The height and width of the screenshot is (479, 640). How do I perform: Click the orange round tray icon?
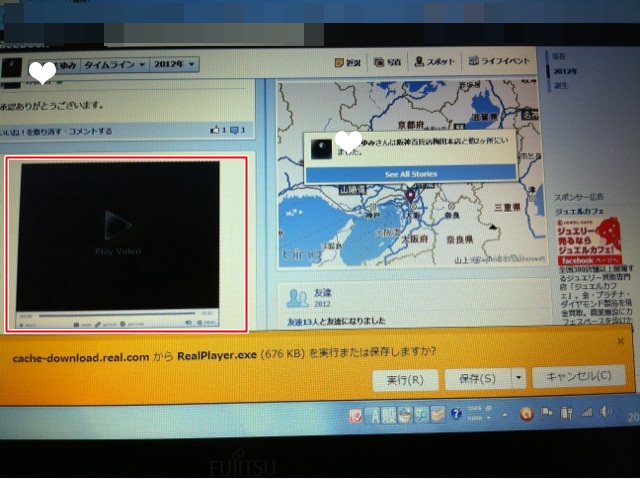coord(526,415)
